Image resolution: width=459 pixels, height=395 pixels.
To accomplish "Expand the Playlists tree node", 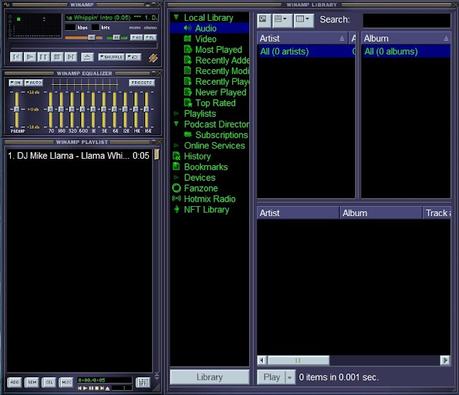I will coord(176,114).
